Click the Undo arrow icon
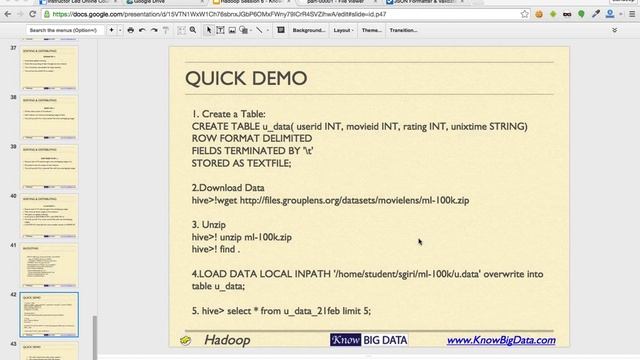The height and width of the screenshot is (360, 640). [x=142, y=30]
